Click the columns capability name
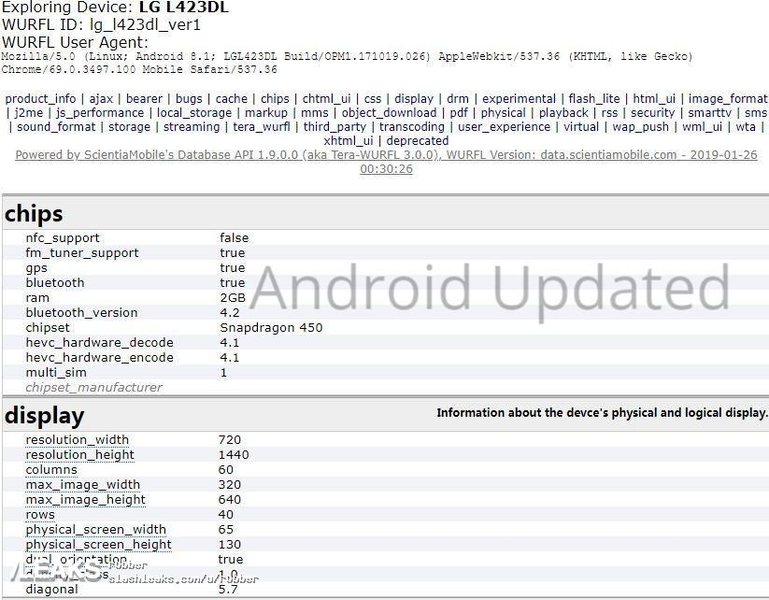The image size is (769, 600). (x=51, y=470)
